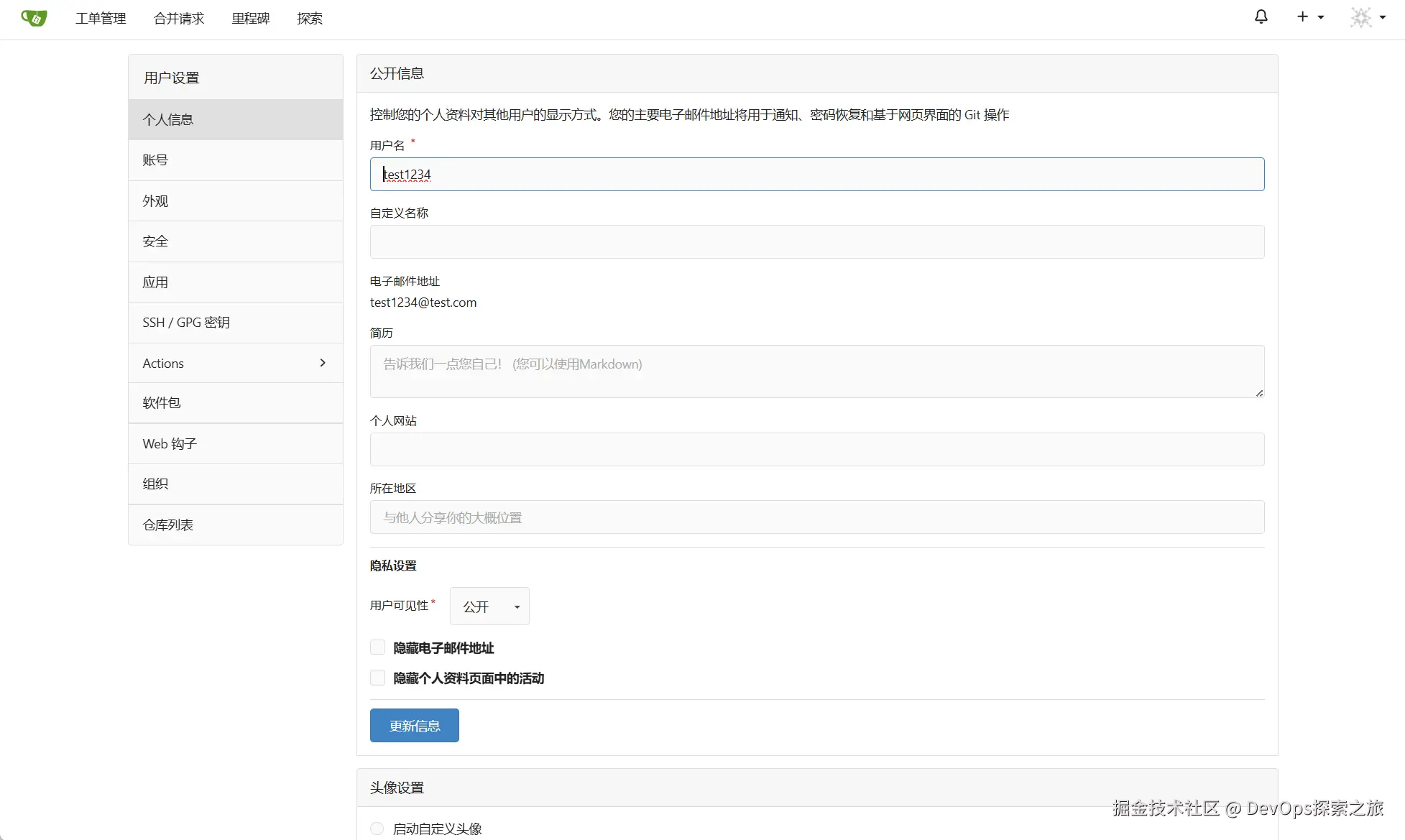Screen dimensions: 1405x840
Task: Click the 所在地区 location field
Action: tap(816, 517)
